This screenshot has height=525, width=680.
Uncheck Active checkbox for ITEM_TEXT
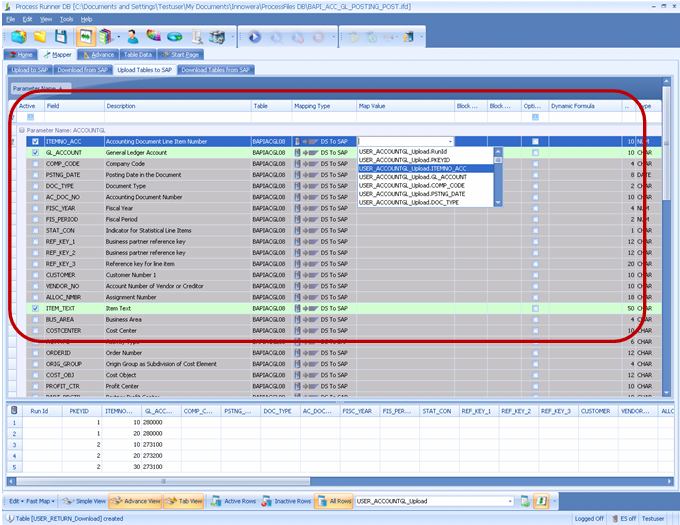tap(36, 308)
